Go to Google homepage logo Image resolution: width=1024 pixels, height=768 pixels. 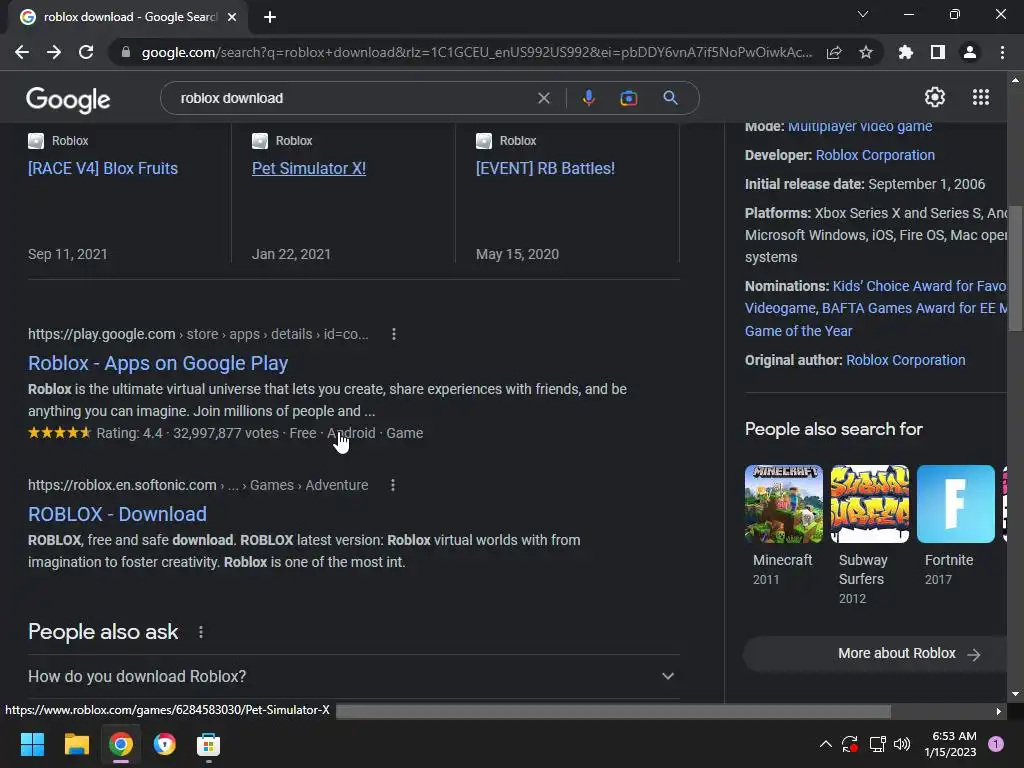tap(68, 99)
